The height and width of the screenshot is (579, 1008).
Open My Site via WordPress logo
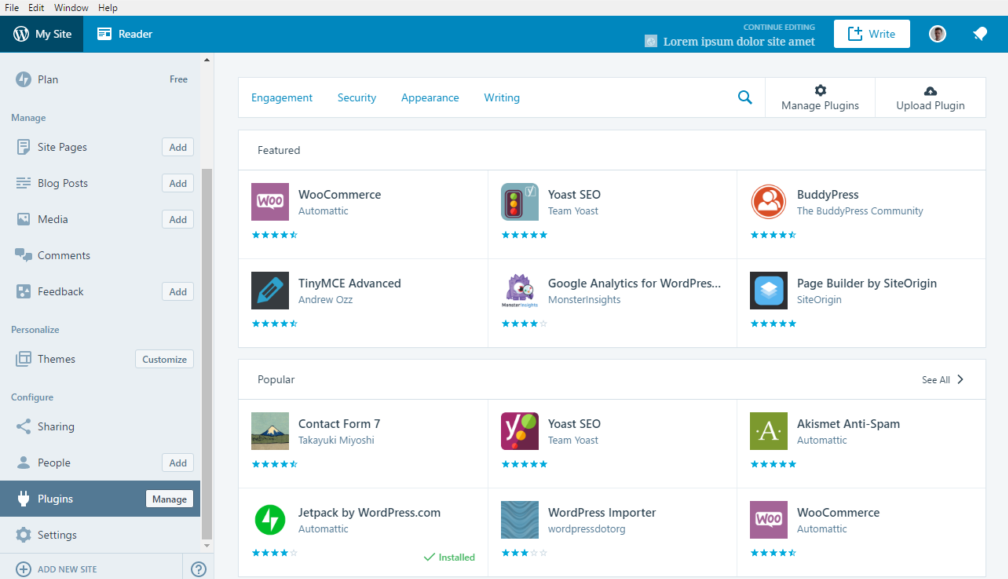click(21, 34)
